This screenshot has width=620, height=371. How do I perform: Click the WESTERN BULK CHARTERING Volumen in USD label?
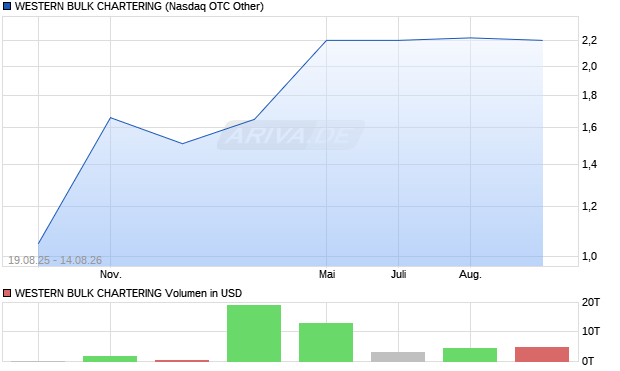point(128,293)
